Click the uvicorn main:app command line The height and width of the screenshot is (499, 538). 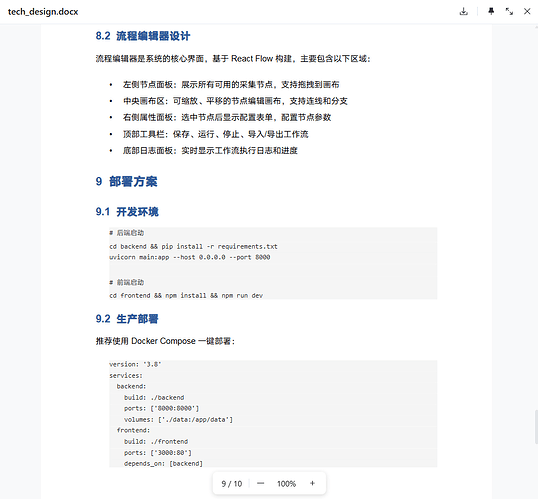pyautogui.click(x=189, y=257)
